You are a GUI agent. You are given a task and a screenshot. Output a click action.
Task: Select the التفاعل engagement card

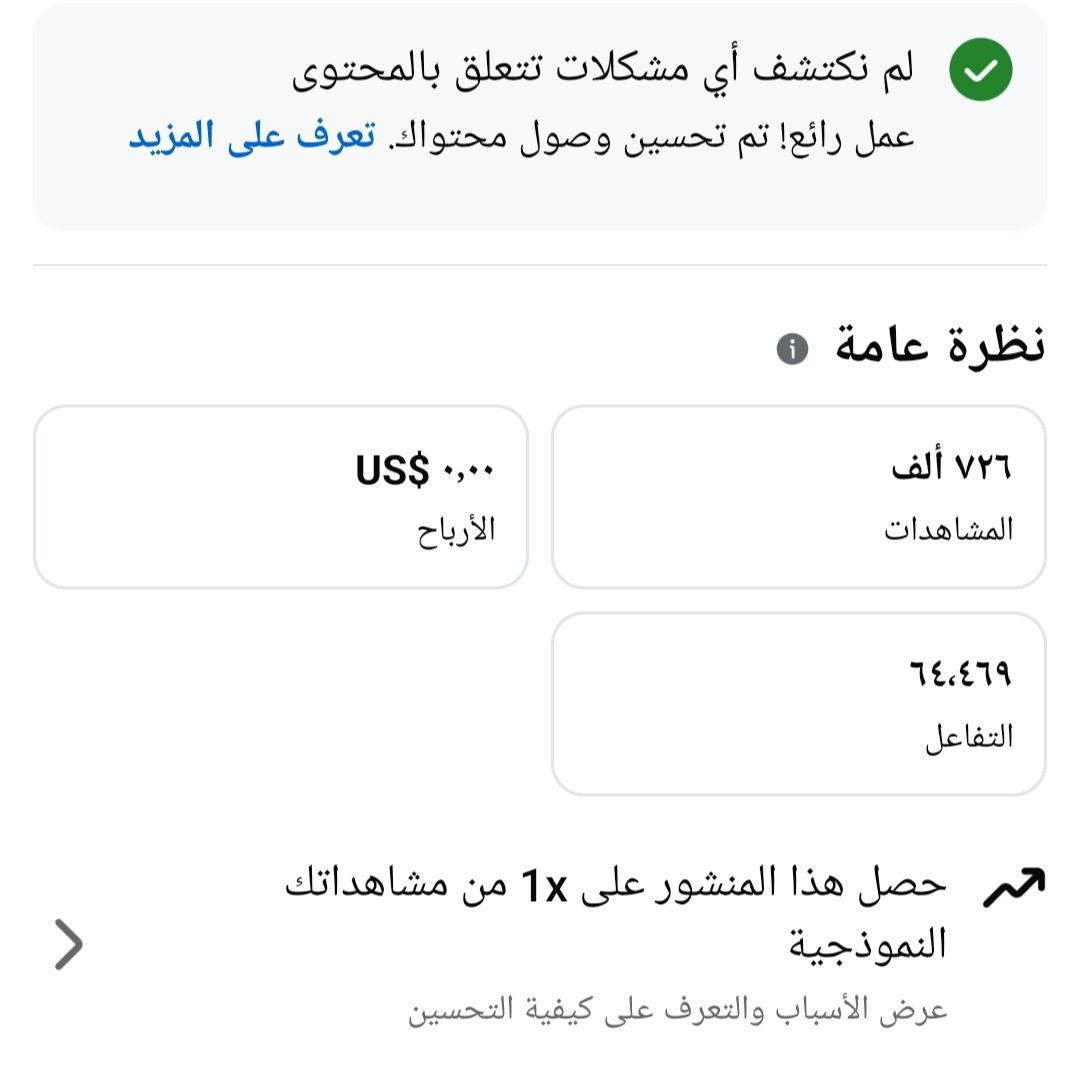[798, 704]
